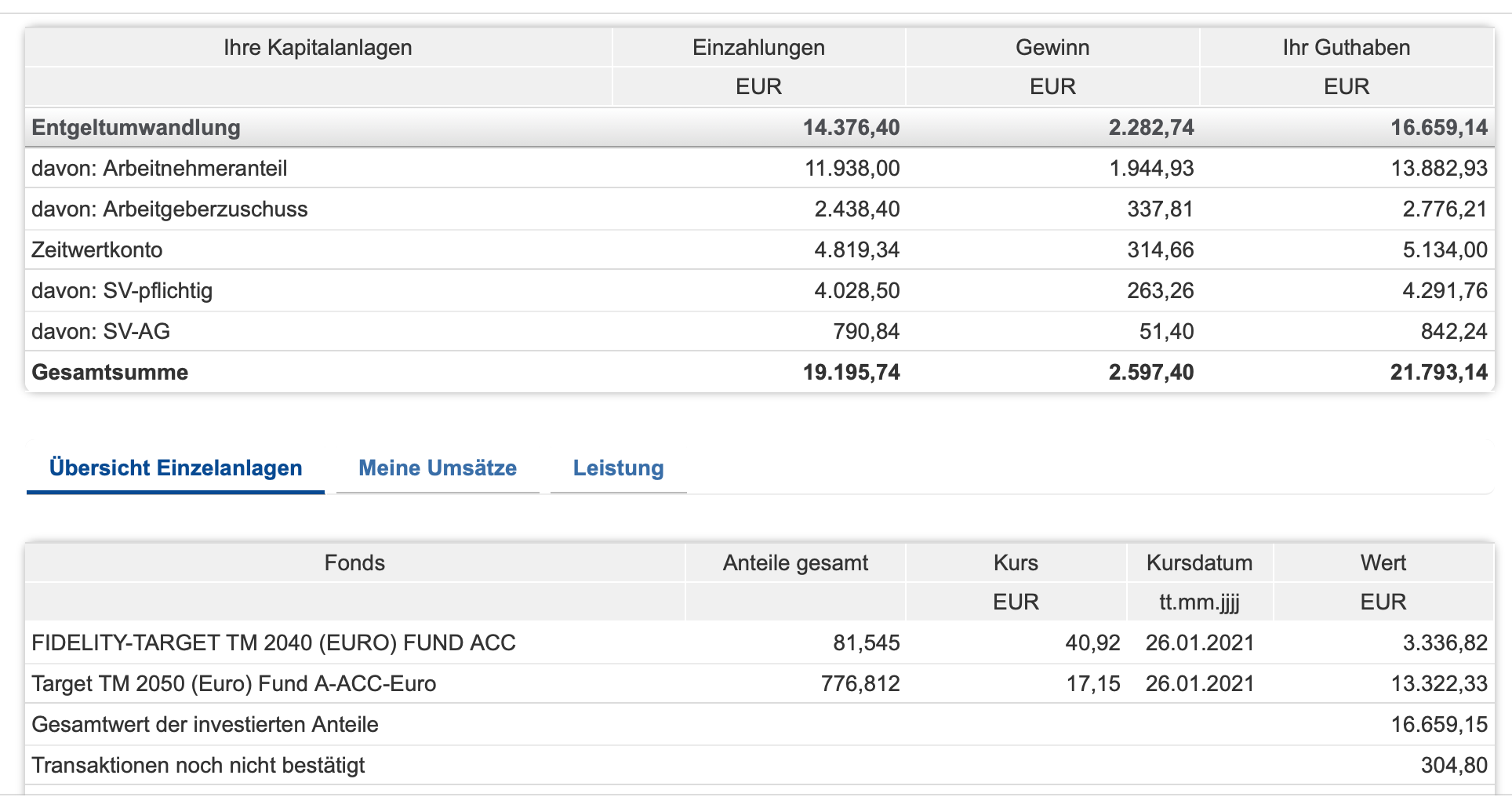
Task: Select the Kursdatum column header
Action: coord(1199,563)
